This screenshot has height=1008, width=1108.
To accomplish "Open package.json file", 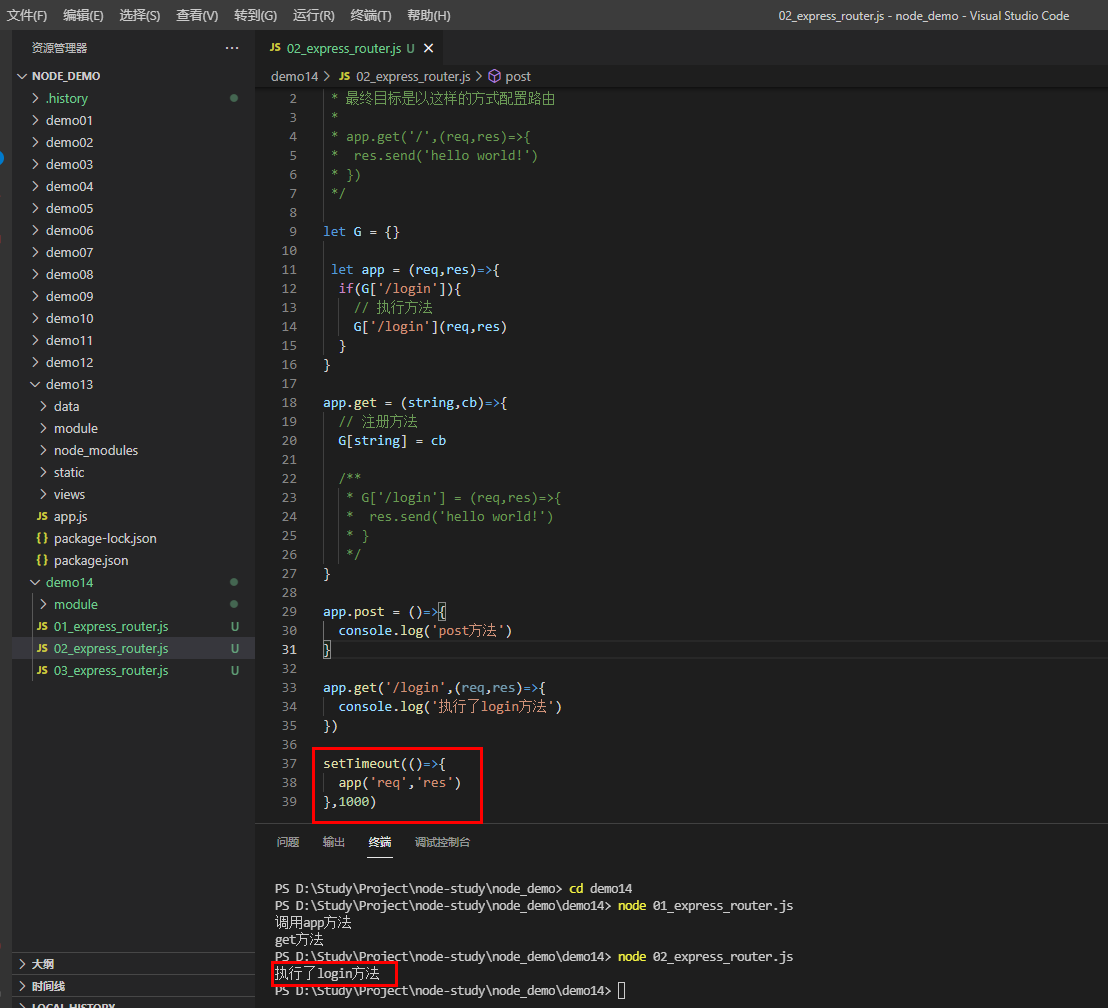I will (134, 560).
